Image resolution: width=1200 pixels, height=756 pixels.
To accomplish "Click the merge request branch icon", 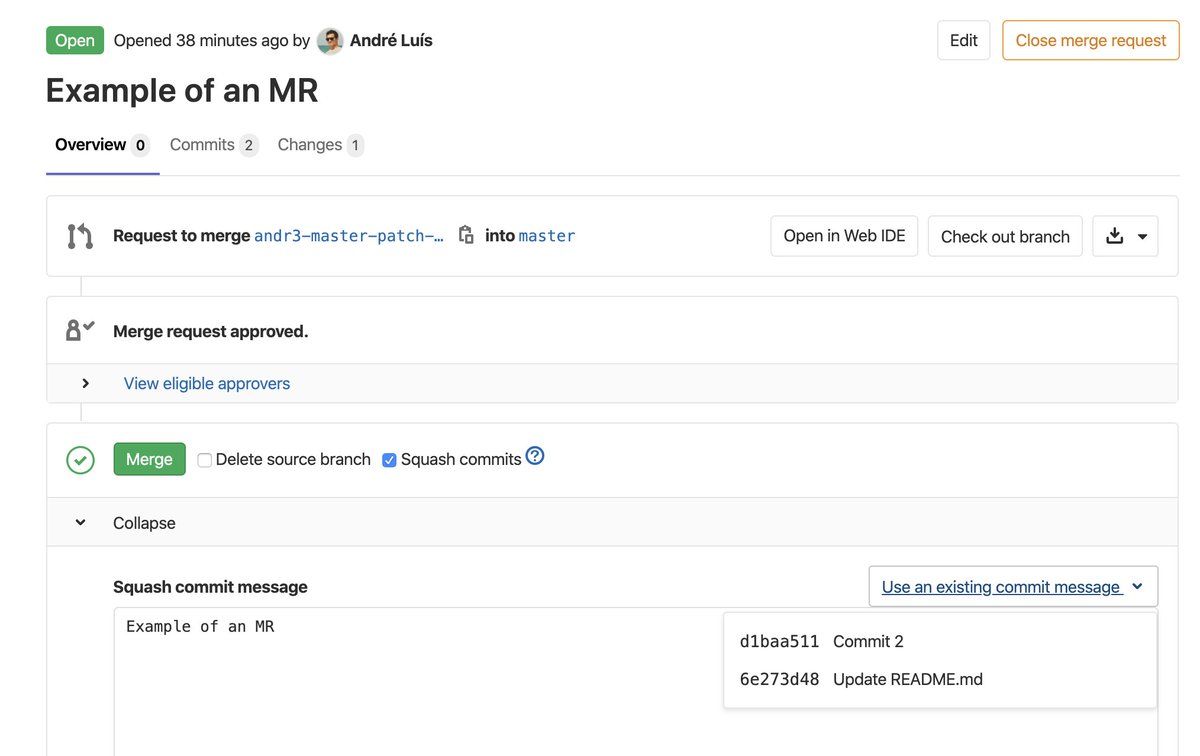I will 80,236.
